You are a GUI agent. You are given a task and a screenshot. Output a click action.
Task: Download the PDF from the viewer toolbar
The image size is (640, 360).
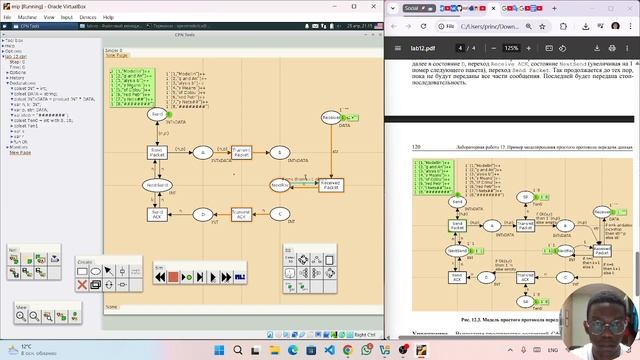tap(597, 48)
